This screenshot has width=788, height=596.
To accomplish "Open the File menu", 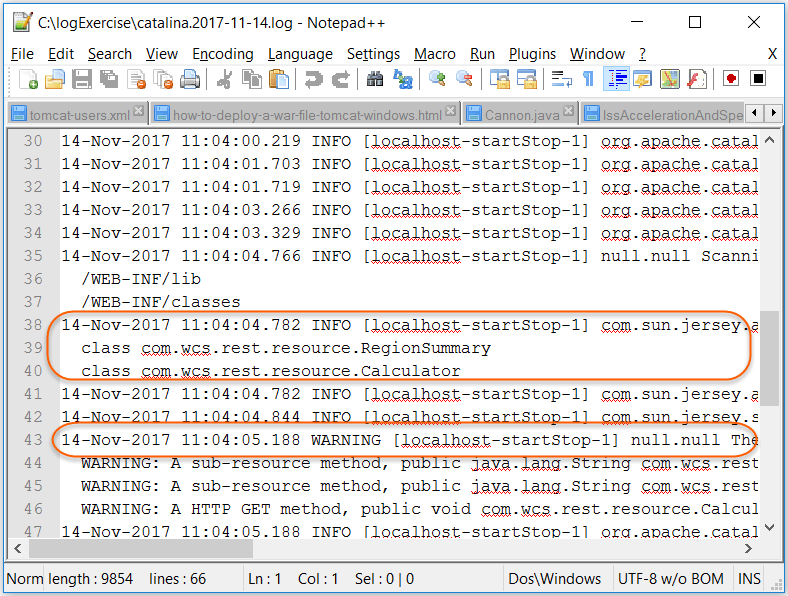I will (23, 54).
